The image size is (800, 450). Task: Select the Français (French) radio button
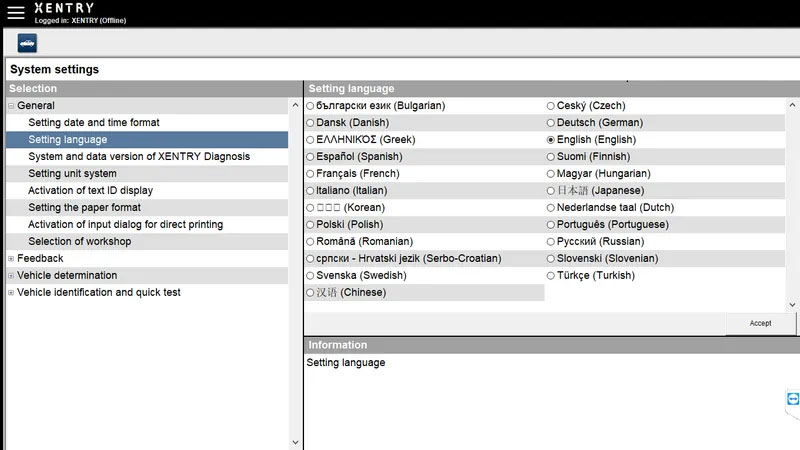[310, 174]
